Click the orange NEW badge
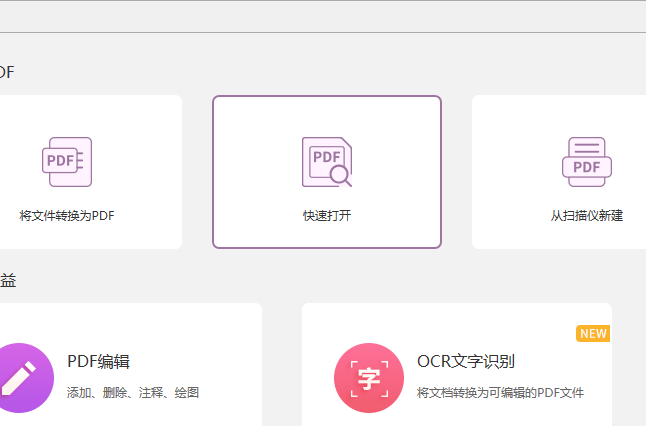This screenshot has width=646, height=426. tap(593, 333)
